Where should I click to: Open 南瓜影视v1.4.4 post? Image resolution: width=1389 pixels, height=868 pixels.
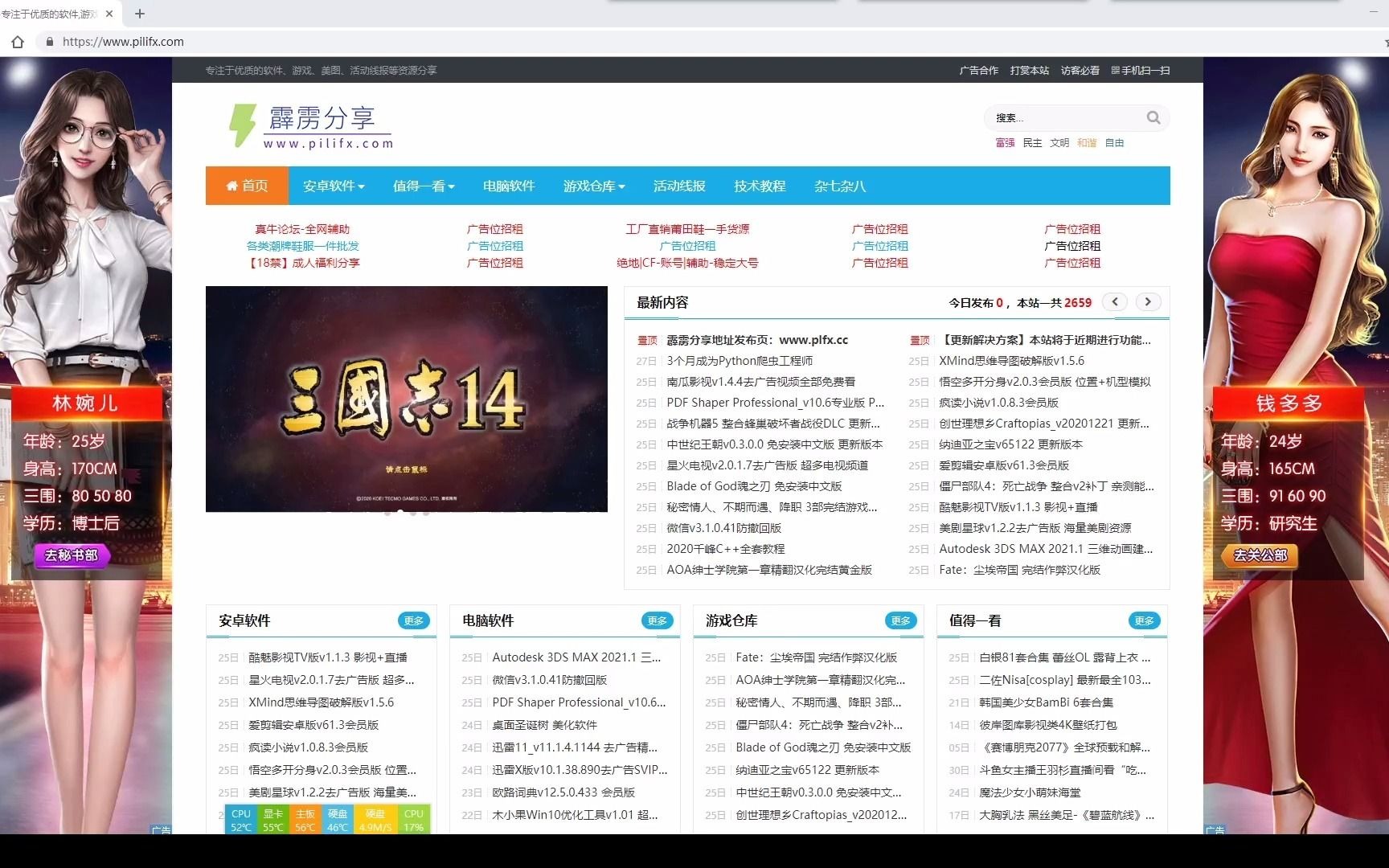click(x=760, y=382)
